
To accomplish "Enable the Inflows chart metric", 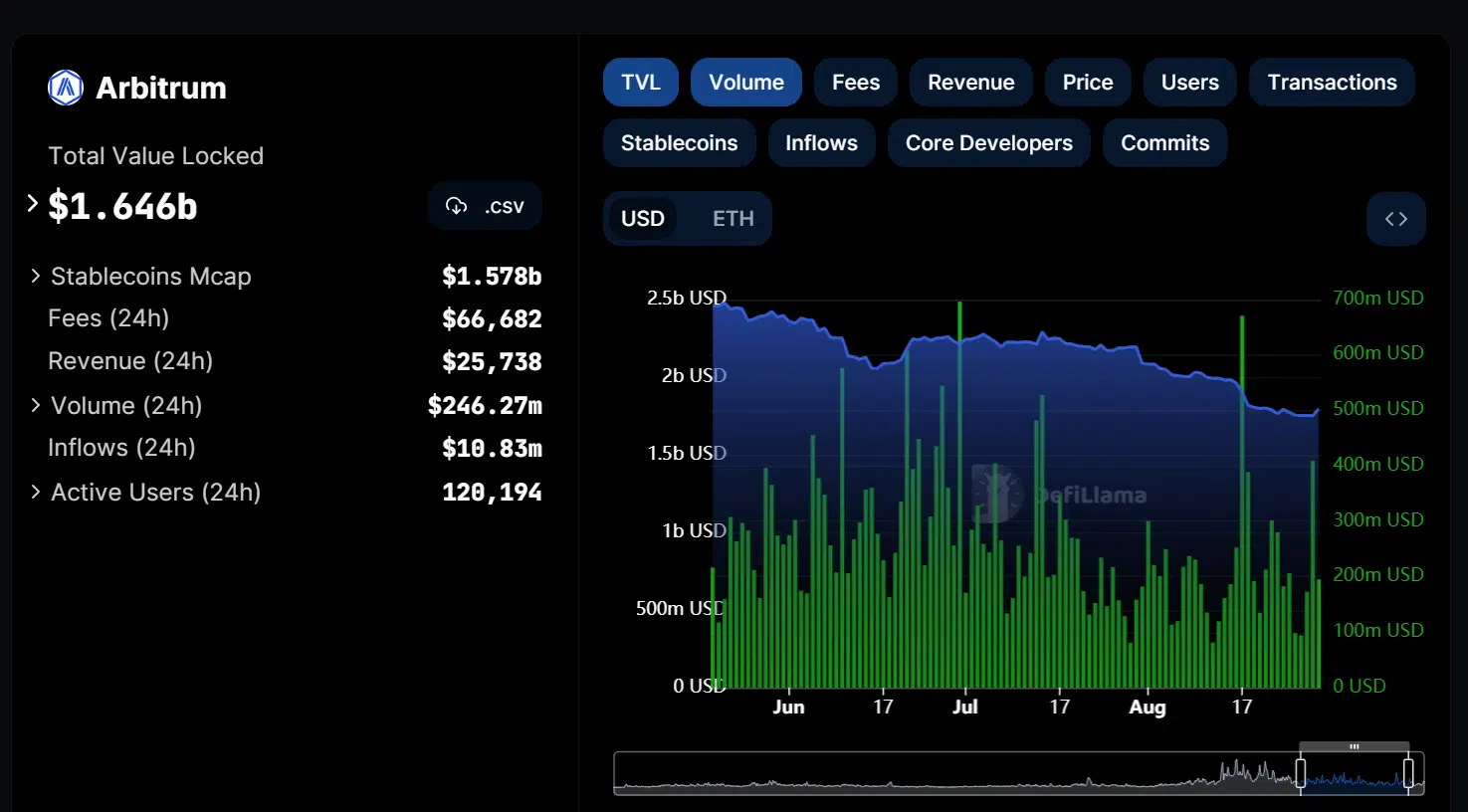I will click(x=821, y=143).
